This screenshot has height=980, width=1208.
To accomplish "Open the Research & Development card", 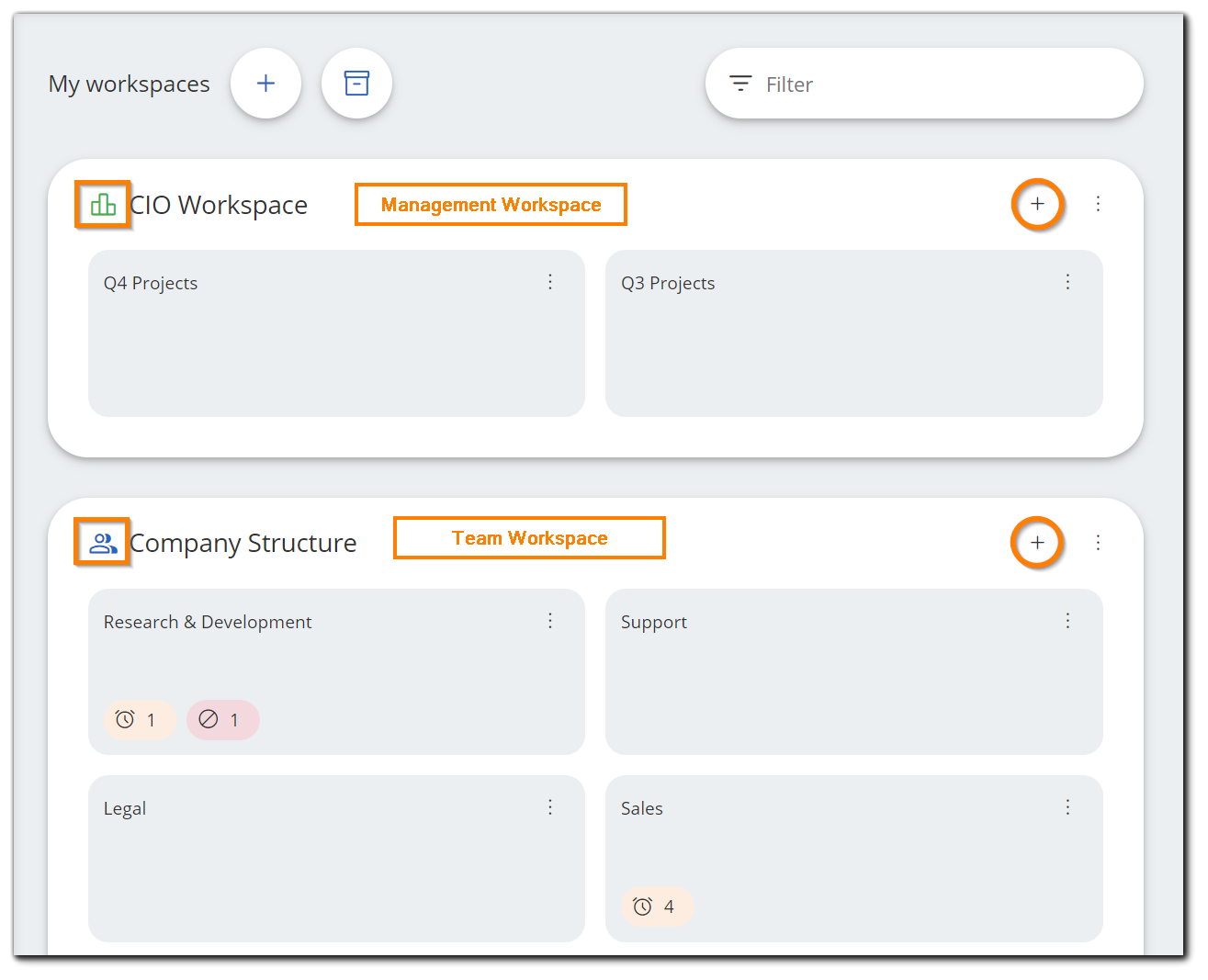I will [336, 672].
